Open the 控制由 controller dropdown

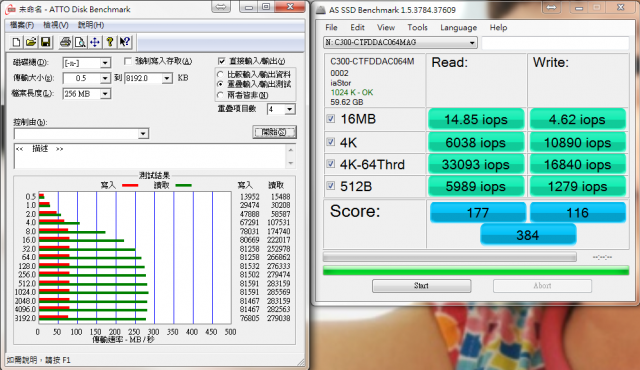(x=143, y=133)
